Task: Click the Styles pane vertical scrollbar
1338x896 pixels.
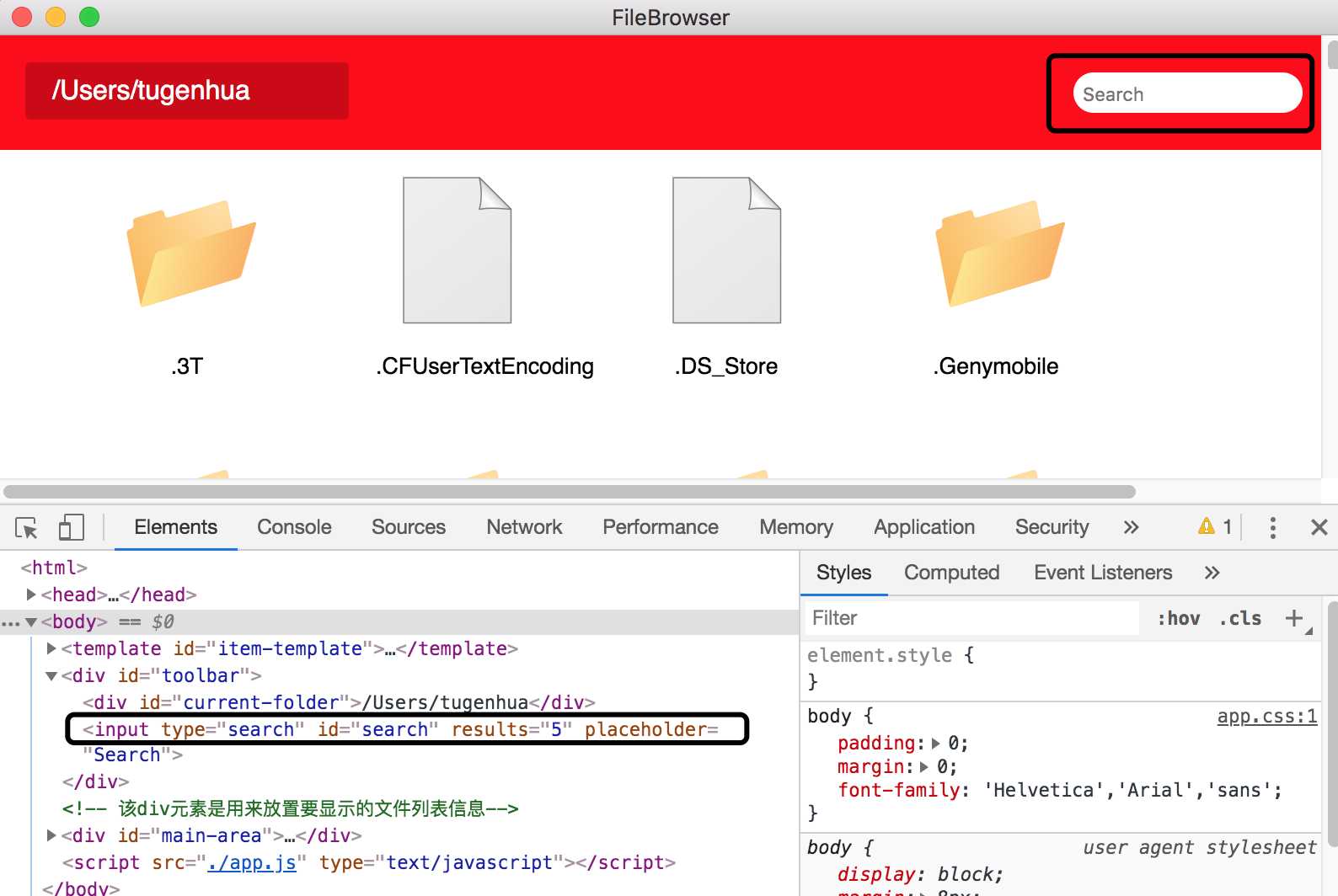Action: click(1331, 724)
